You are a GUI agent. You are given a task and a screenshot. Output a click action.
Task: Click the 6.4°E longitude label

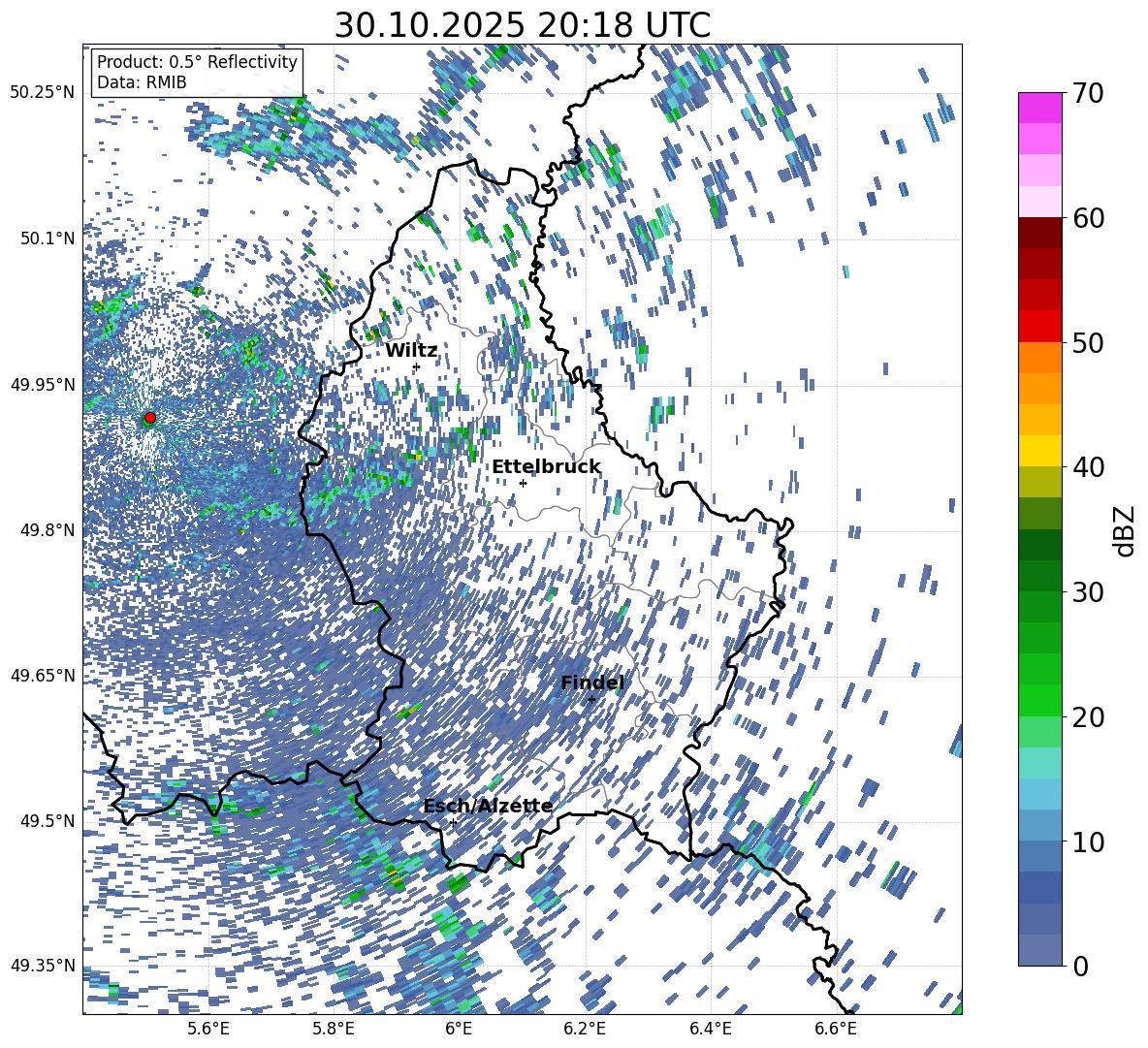point(711,1029)
